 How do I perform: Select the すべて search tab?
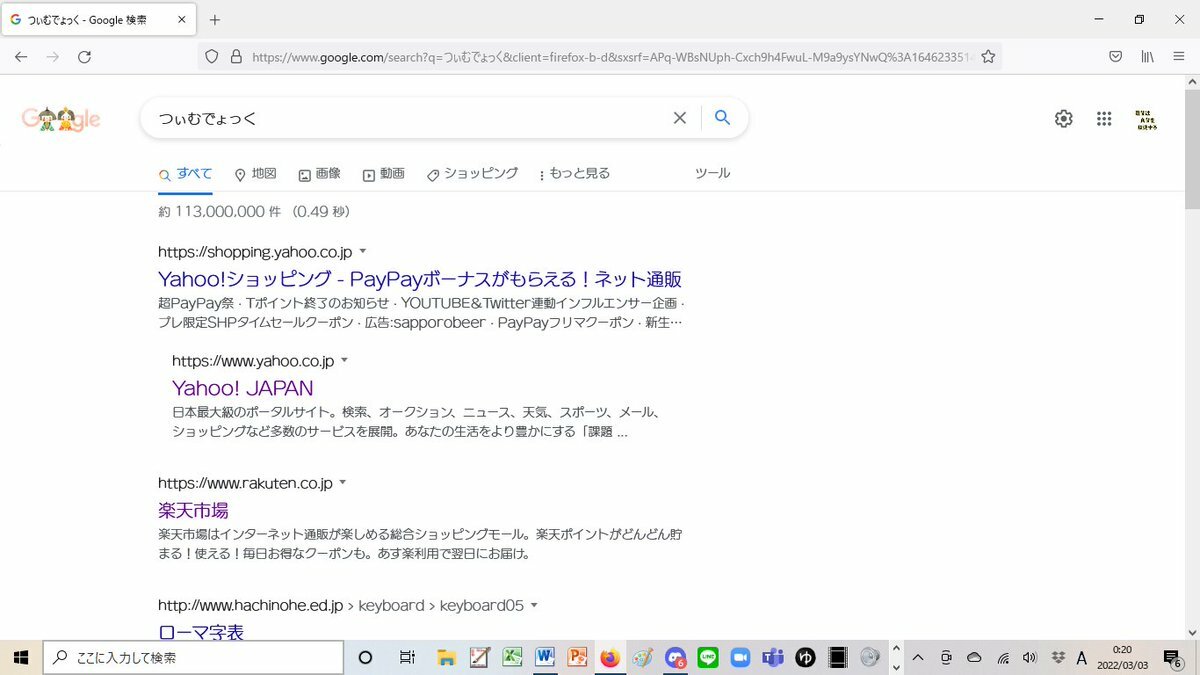click(x=185, y=174)
